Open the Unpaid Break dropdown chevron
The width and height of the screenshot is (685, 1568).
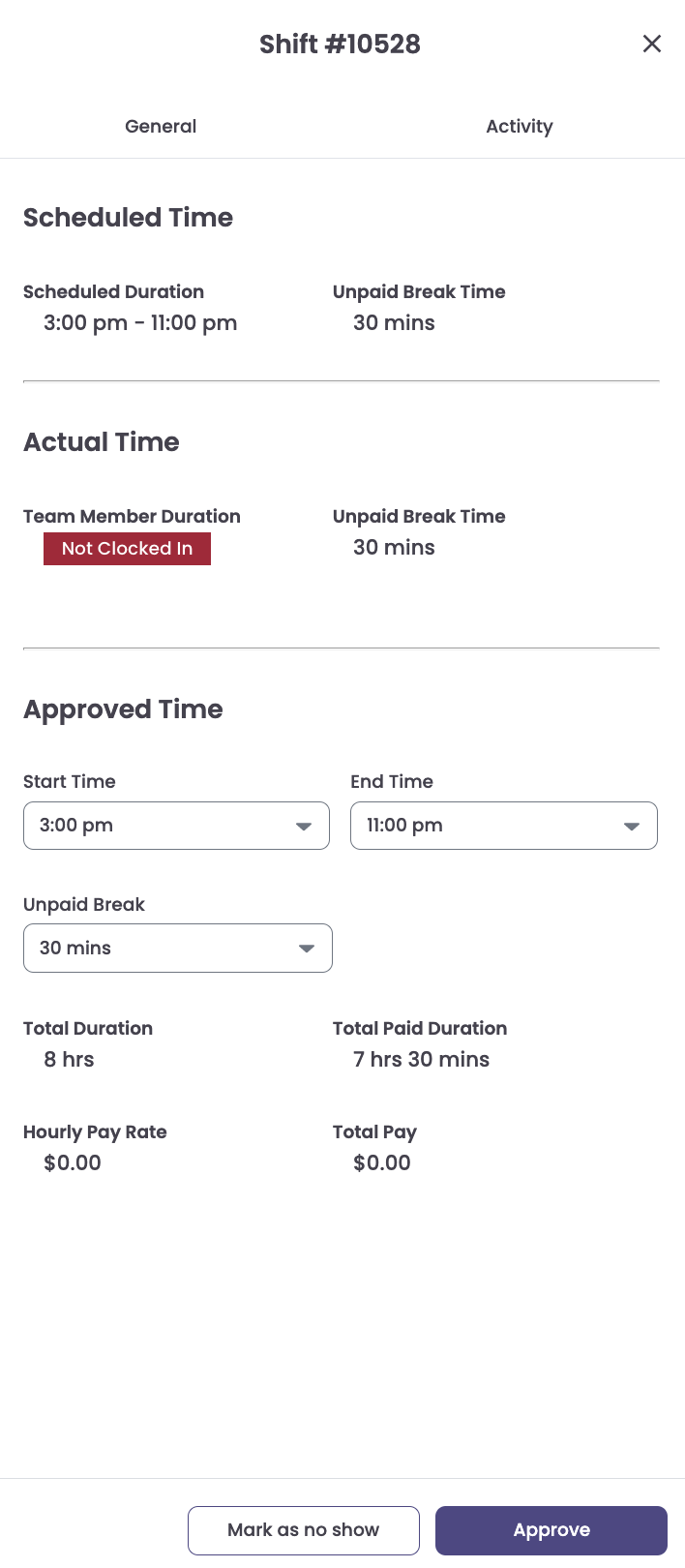tap(308, 948)
